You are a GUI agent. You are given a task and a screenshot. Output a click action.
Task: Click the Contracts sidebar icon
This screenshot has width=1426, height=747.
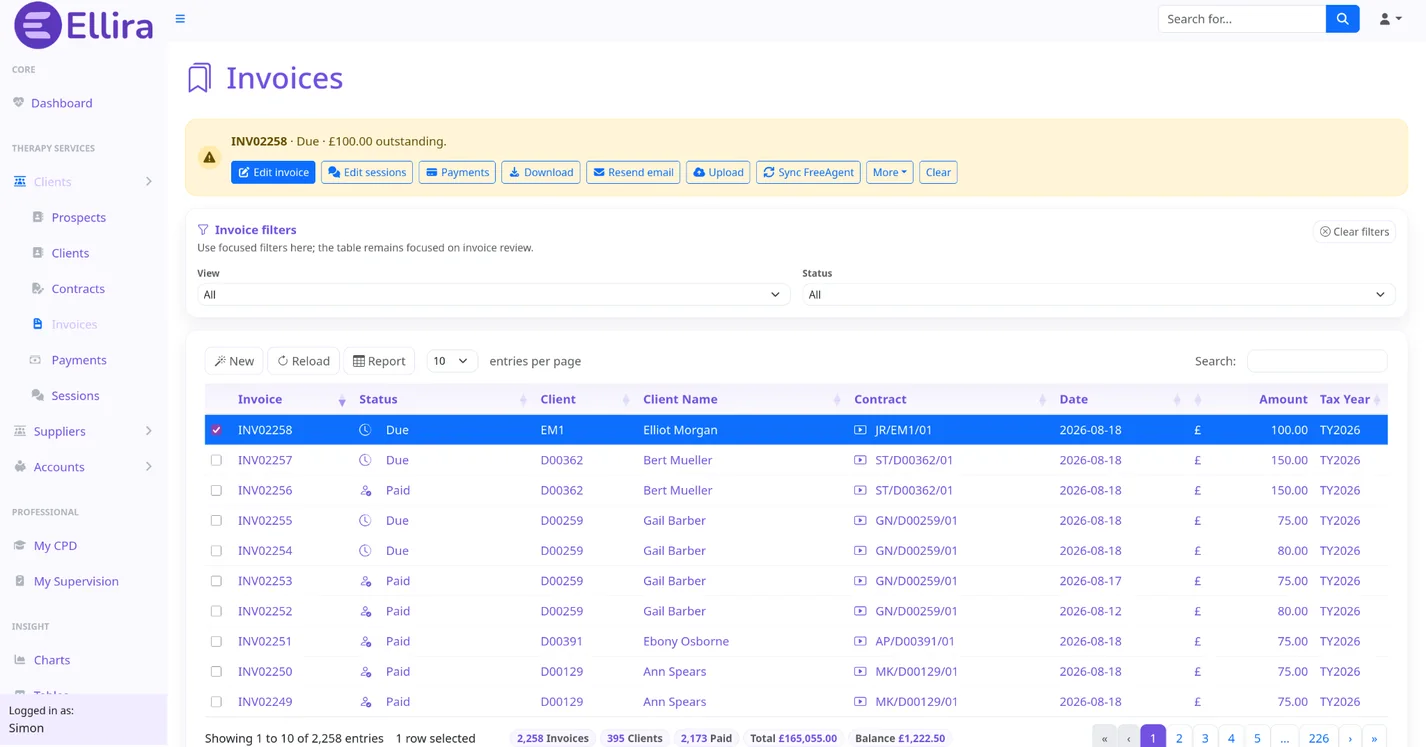[38, 288]
